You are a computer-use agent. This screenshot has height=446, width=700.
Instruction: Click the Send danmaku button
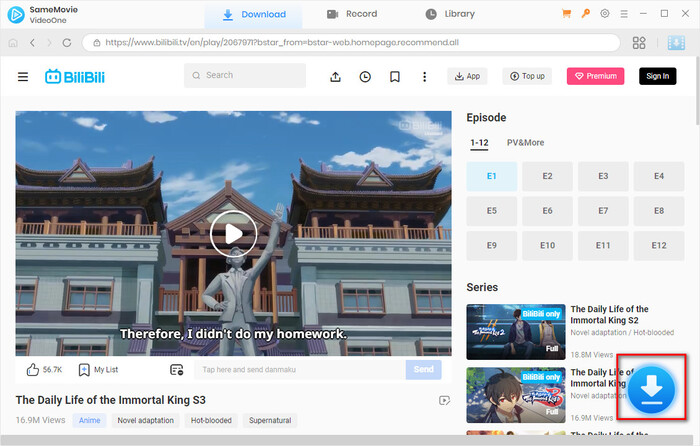424,370
